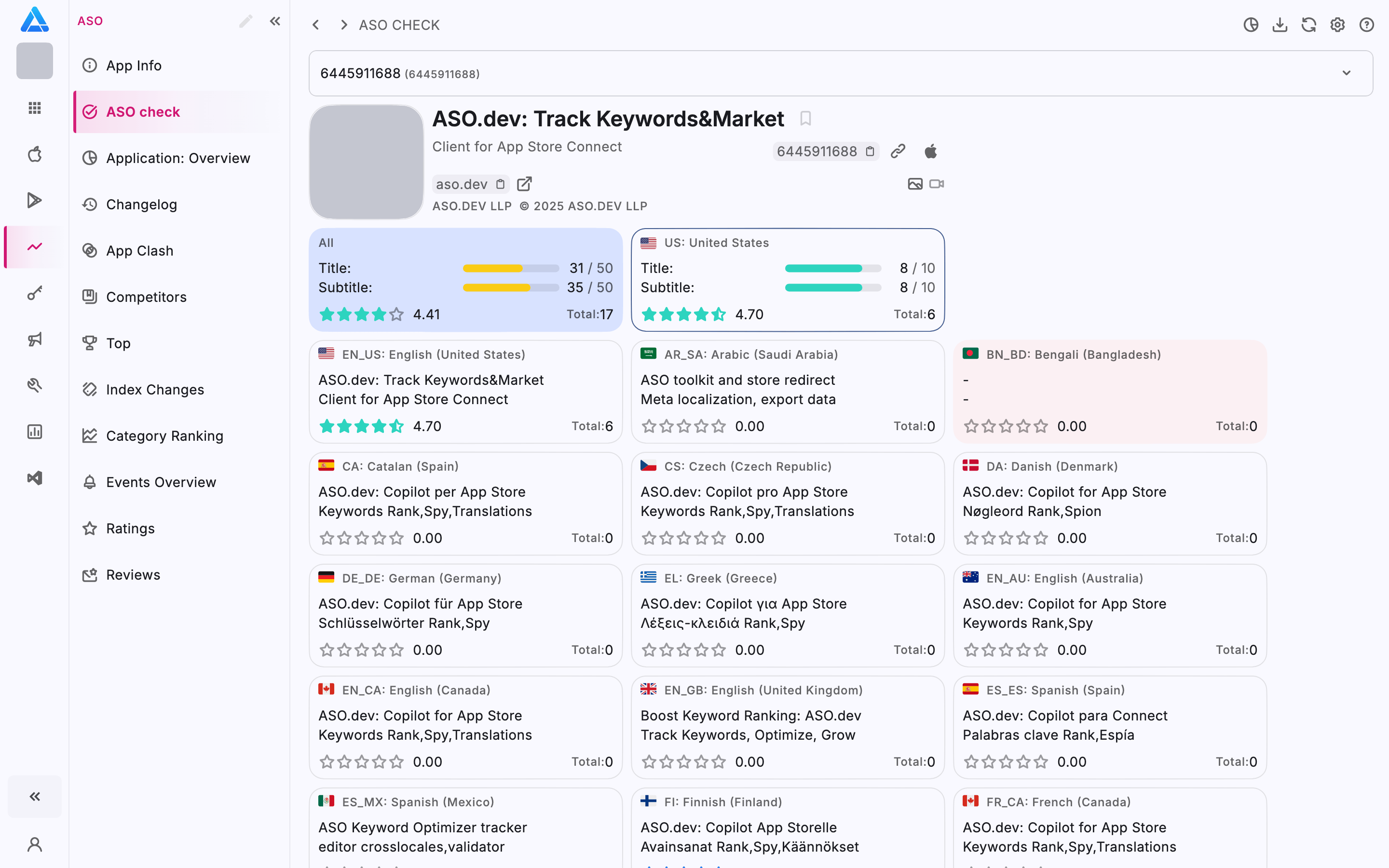Viewport: 1389px width, 868px height.
Task: Open Reviews in the sidebar
Action: point(178,575)
